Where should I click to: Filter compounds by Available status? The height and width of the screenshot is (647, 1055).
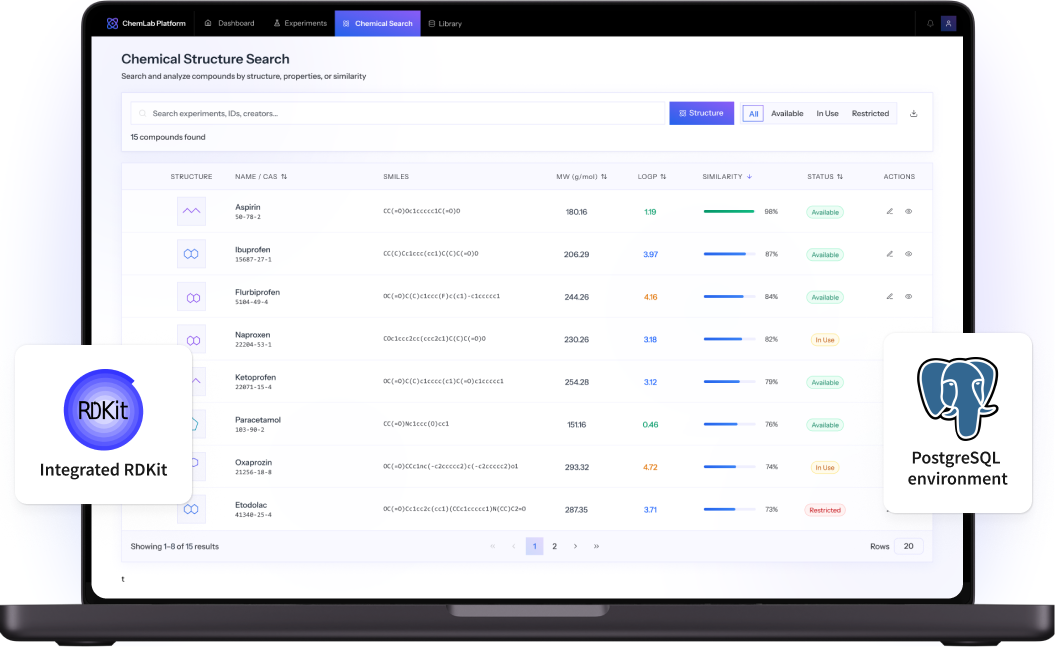point(787,114)
